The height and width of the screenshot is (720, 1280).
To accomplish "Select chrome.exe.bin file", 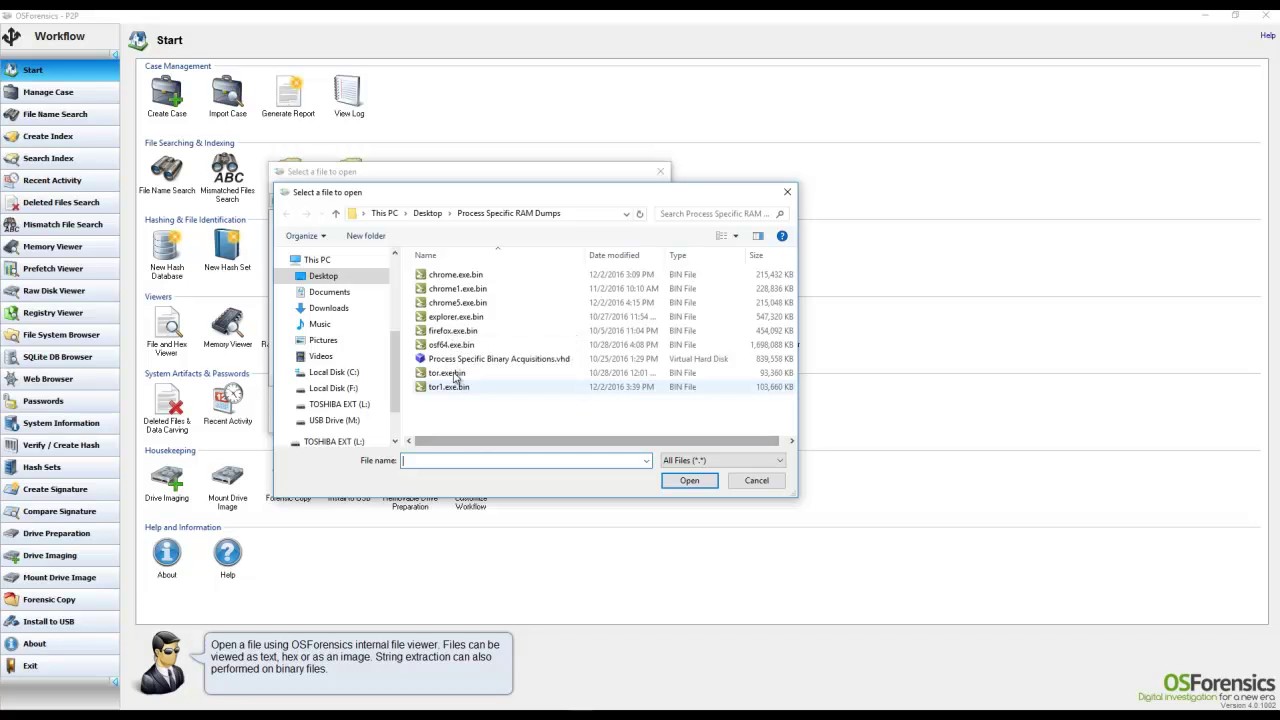I will tap(455, 274).
